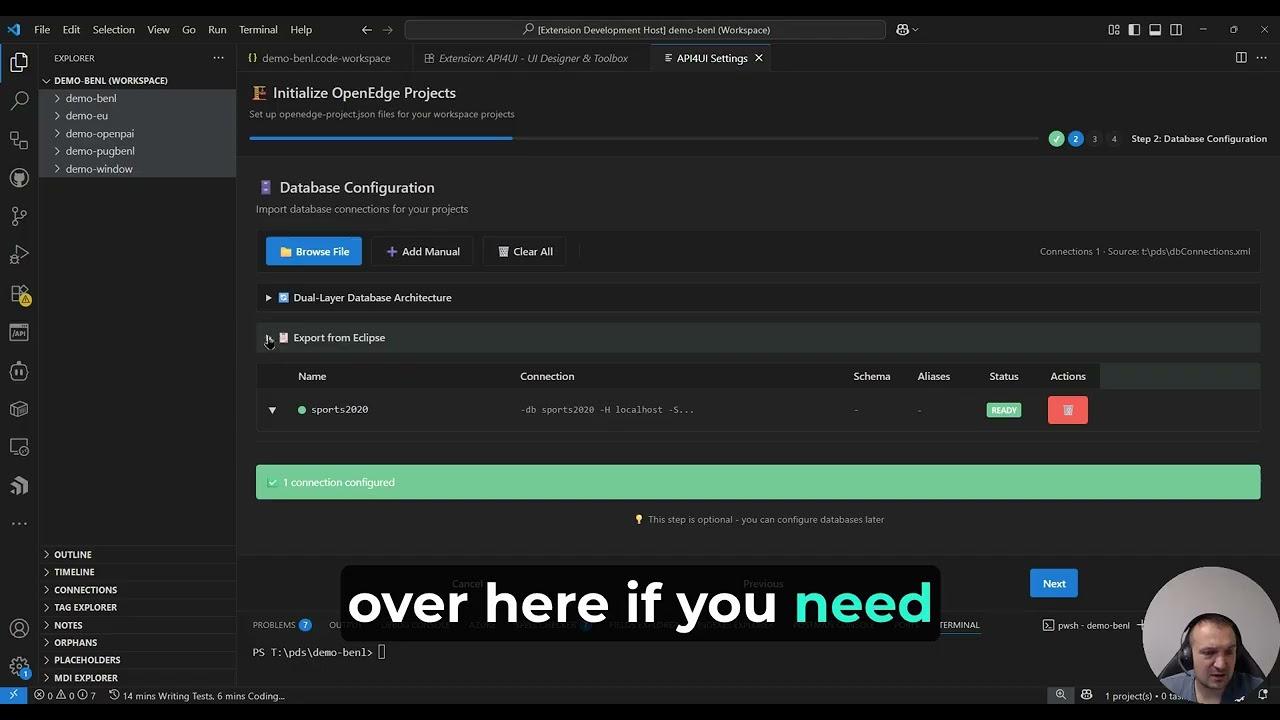Toggle primary side bar layout icon
The image size is (1280, 720).
[1134, 30]
